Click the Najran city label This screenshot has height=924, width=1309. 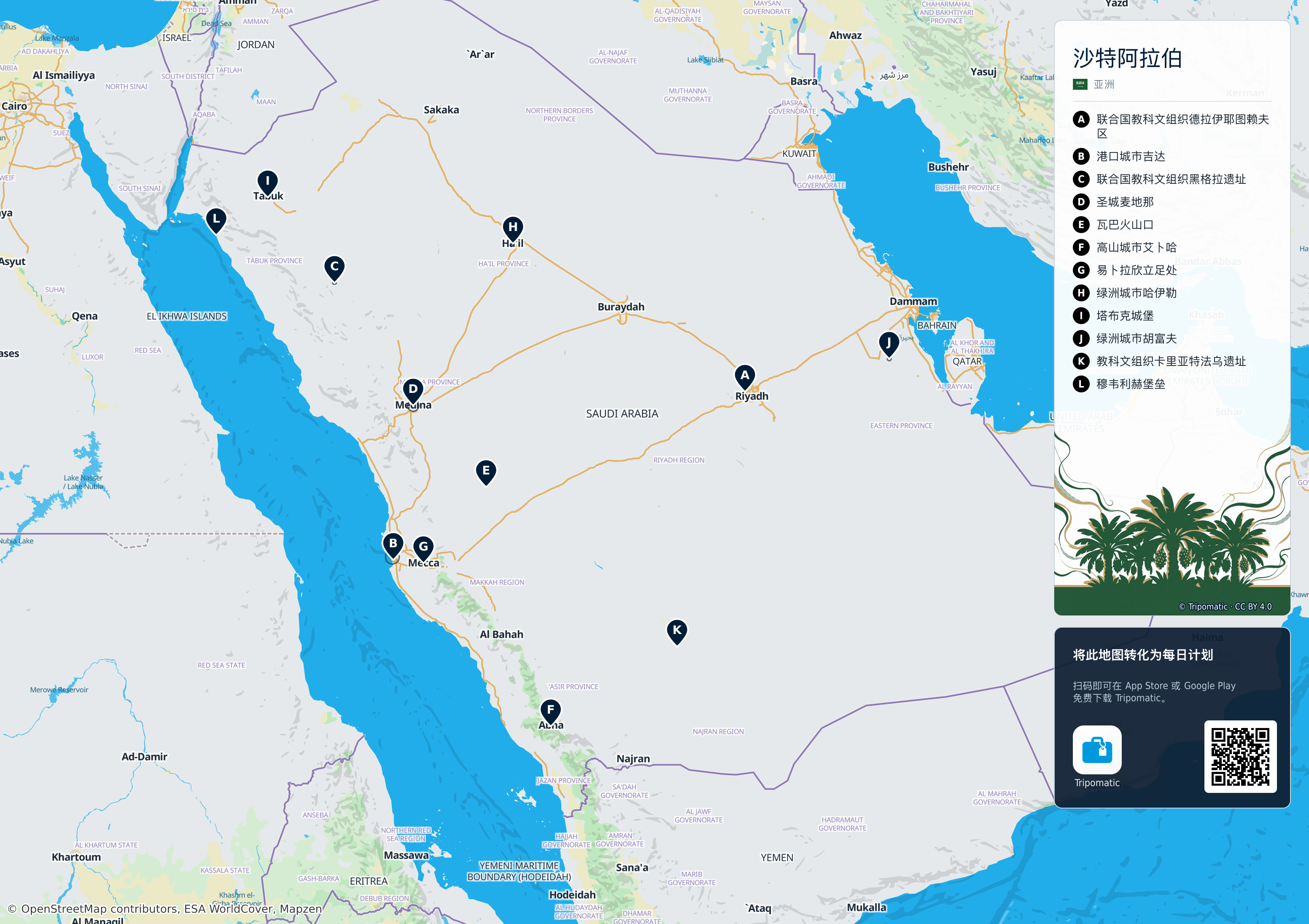pos(633,759)
